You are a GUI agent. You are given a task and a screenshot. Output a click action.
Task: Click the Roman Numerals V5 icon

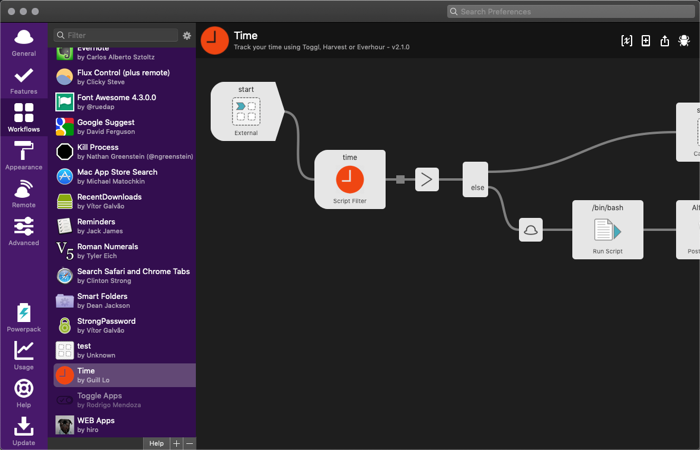tap(65, 251)
